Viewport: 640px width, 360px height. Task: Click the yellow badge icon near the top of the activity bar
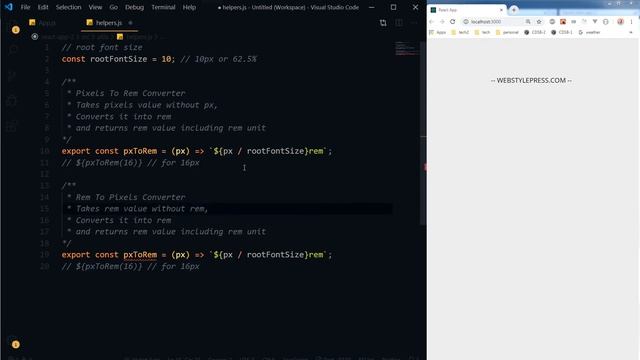pyautogui.click(x=16, y=30)
